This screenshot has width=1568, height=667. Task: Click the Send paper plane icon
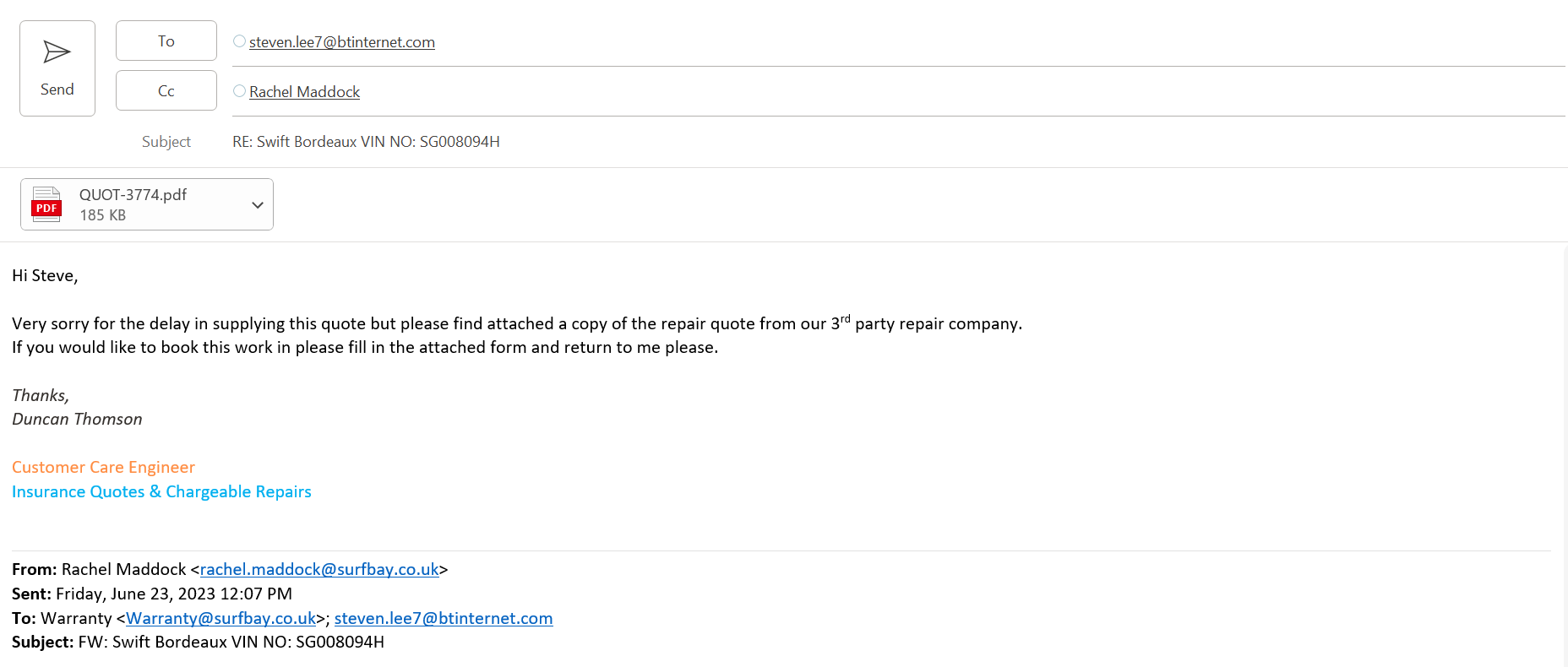click(x=57, y=52)
